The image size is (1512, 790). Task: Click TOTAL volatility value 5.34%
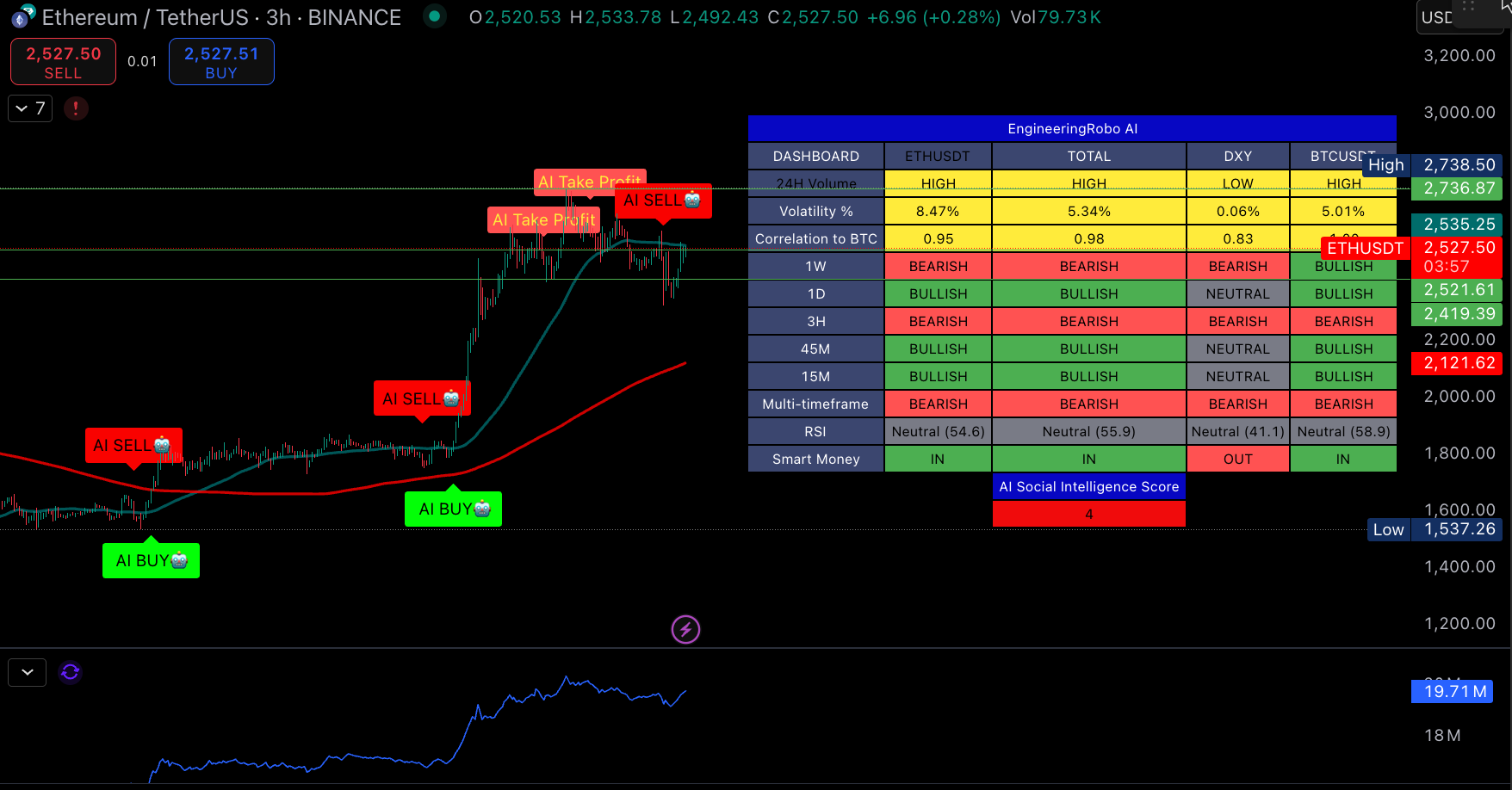(1089, 211)
